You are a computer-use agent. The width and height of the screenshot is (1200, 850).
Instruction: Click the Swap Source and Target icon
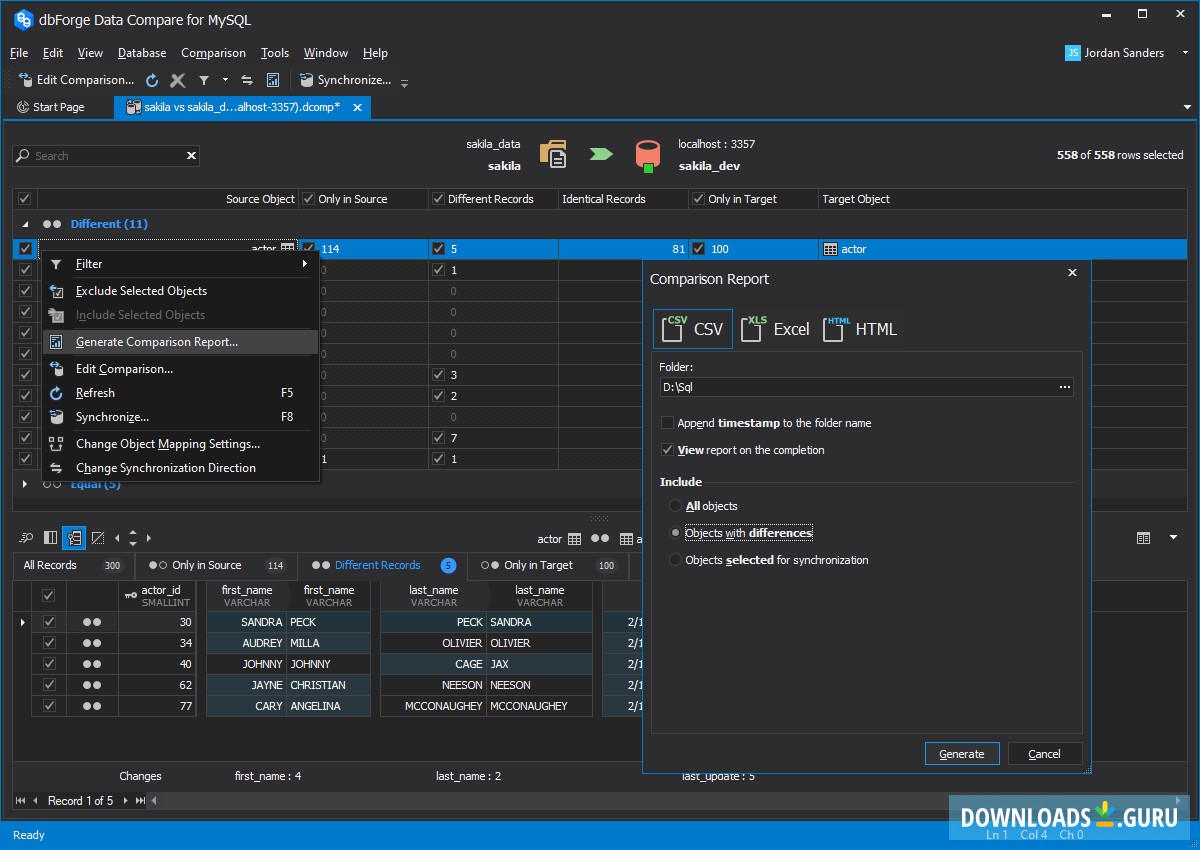pyautogui.click(x=247, y=80)
